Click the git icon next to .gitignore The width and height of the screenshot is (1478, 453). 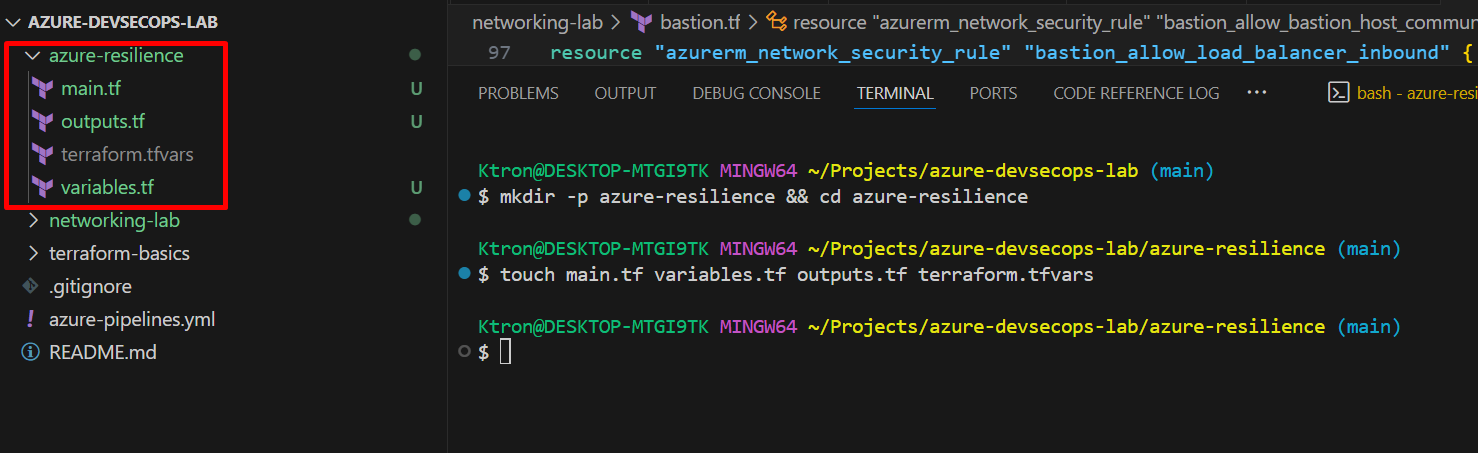tap(31, 287)
